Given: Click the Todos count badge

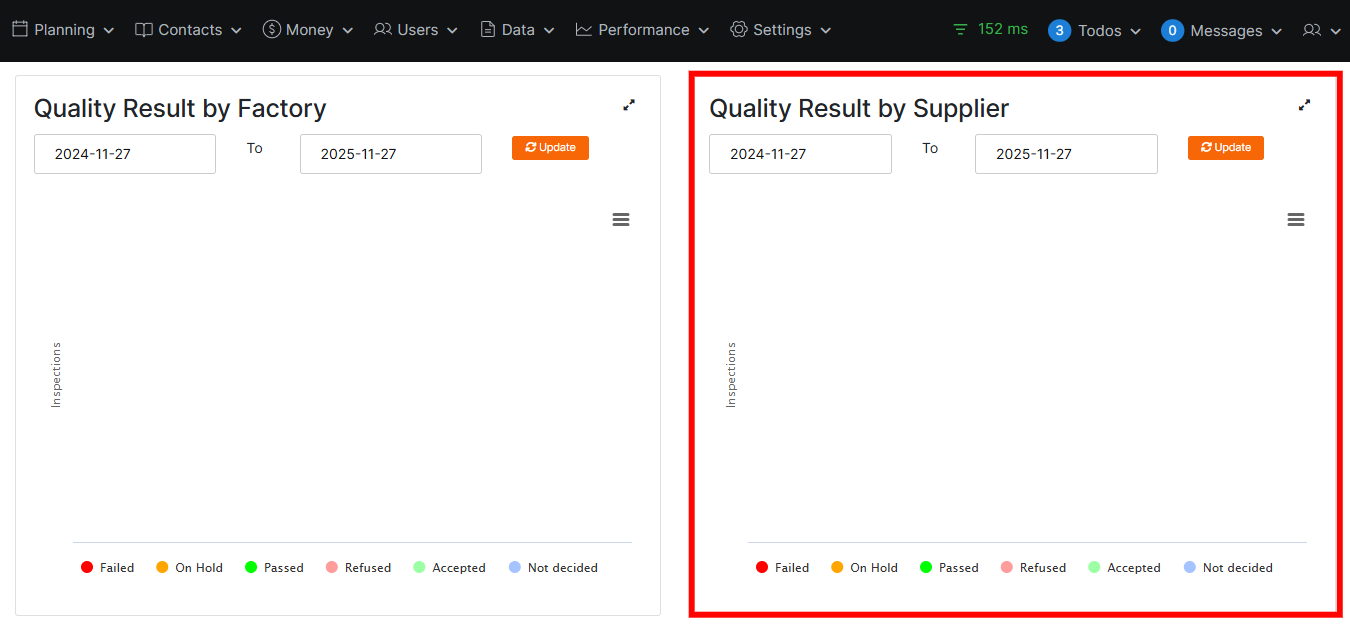Looking at the screenshot, I should point(1059,31).
